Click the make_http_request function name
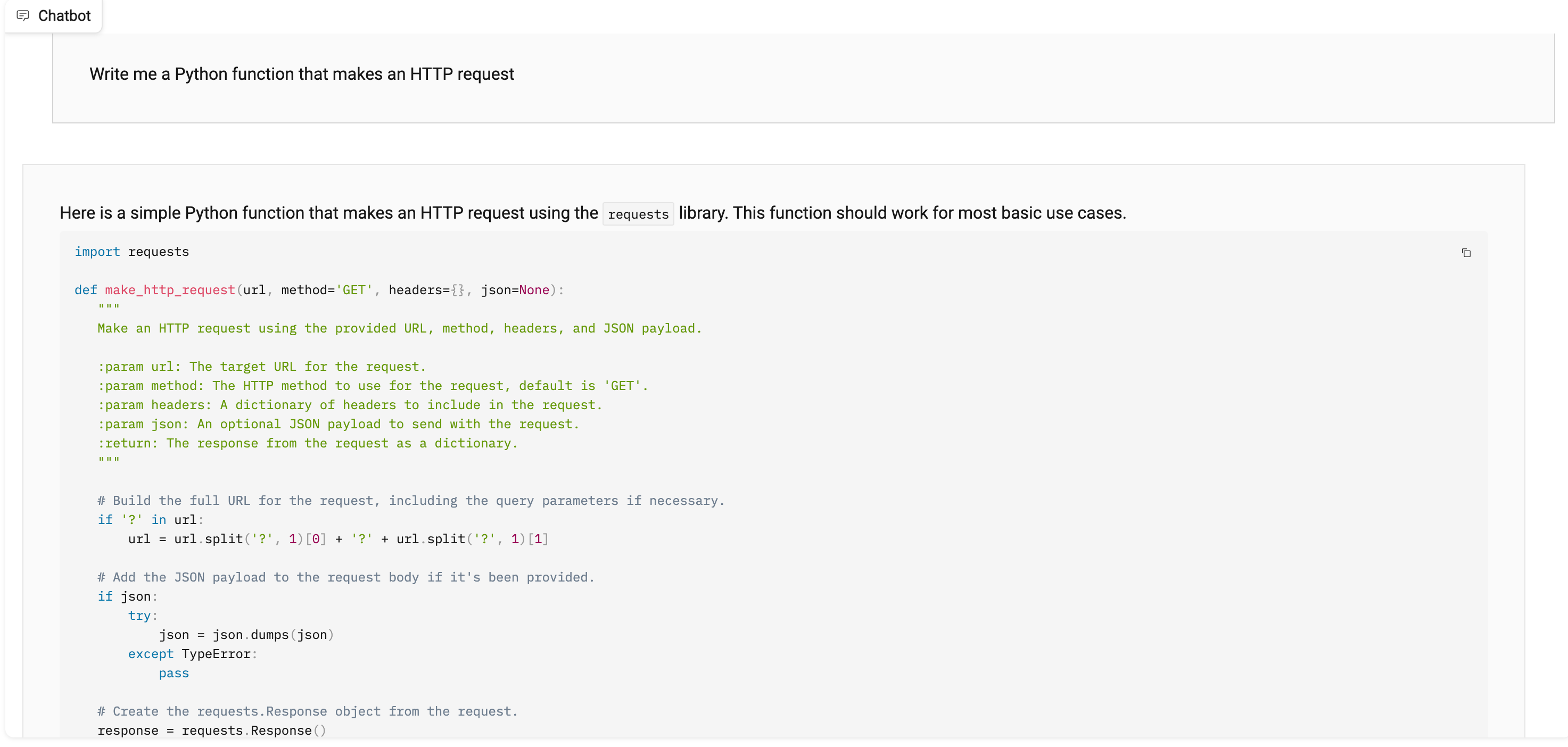1568x747 pixels. pyautogui.click(x=170, y=290)
